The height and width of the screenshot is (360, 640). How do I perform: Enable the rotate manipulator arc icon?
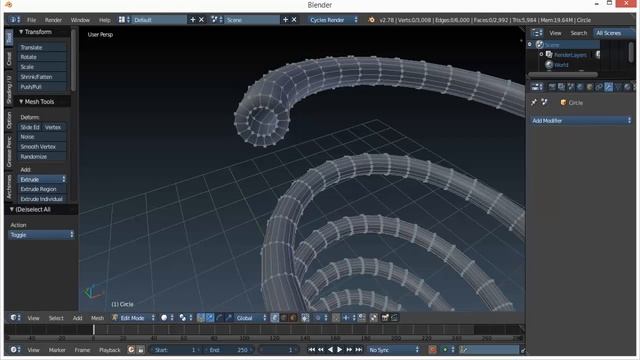click(219, 318)
